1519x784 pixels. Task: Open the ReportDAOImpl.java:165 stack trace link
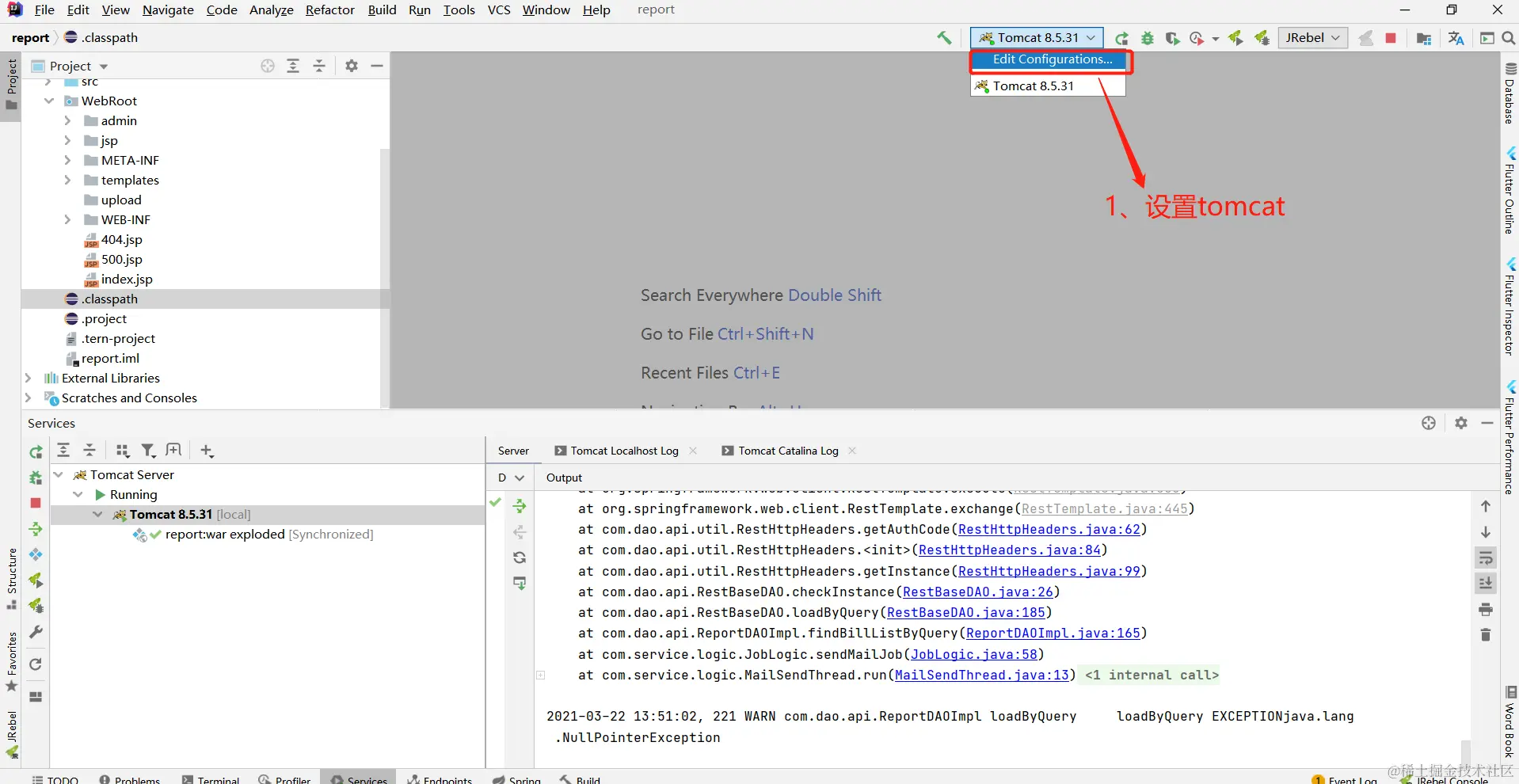pos(1053,634)
